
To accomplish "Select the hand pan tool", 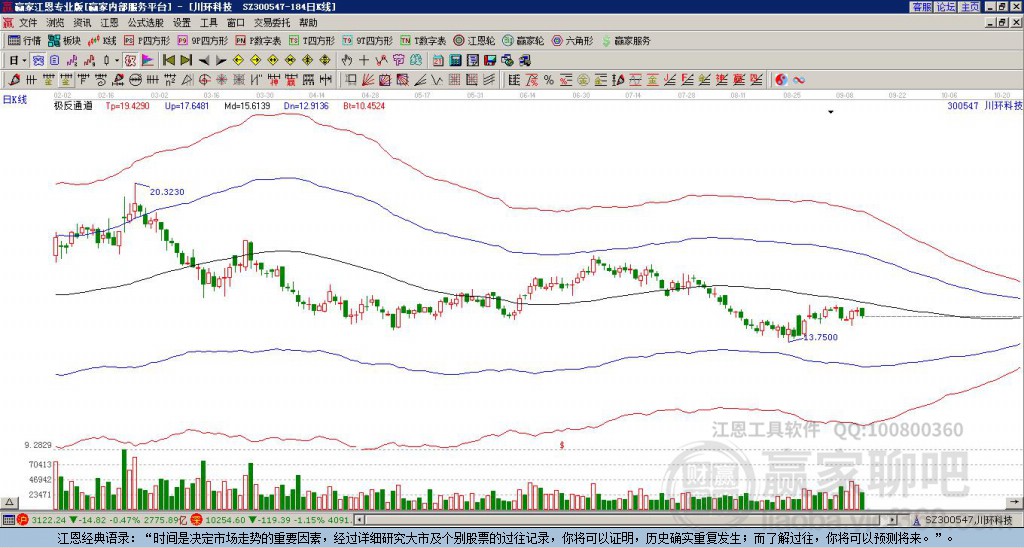I will (347, 61).
